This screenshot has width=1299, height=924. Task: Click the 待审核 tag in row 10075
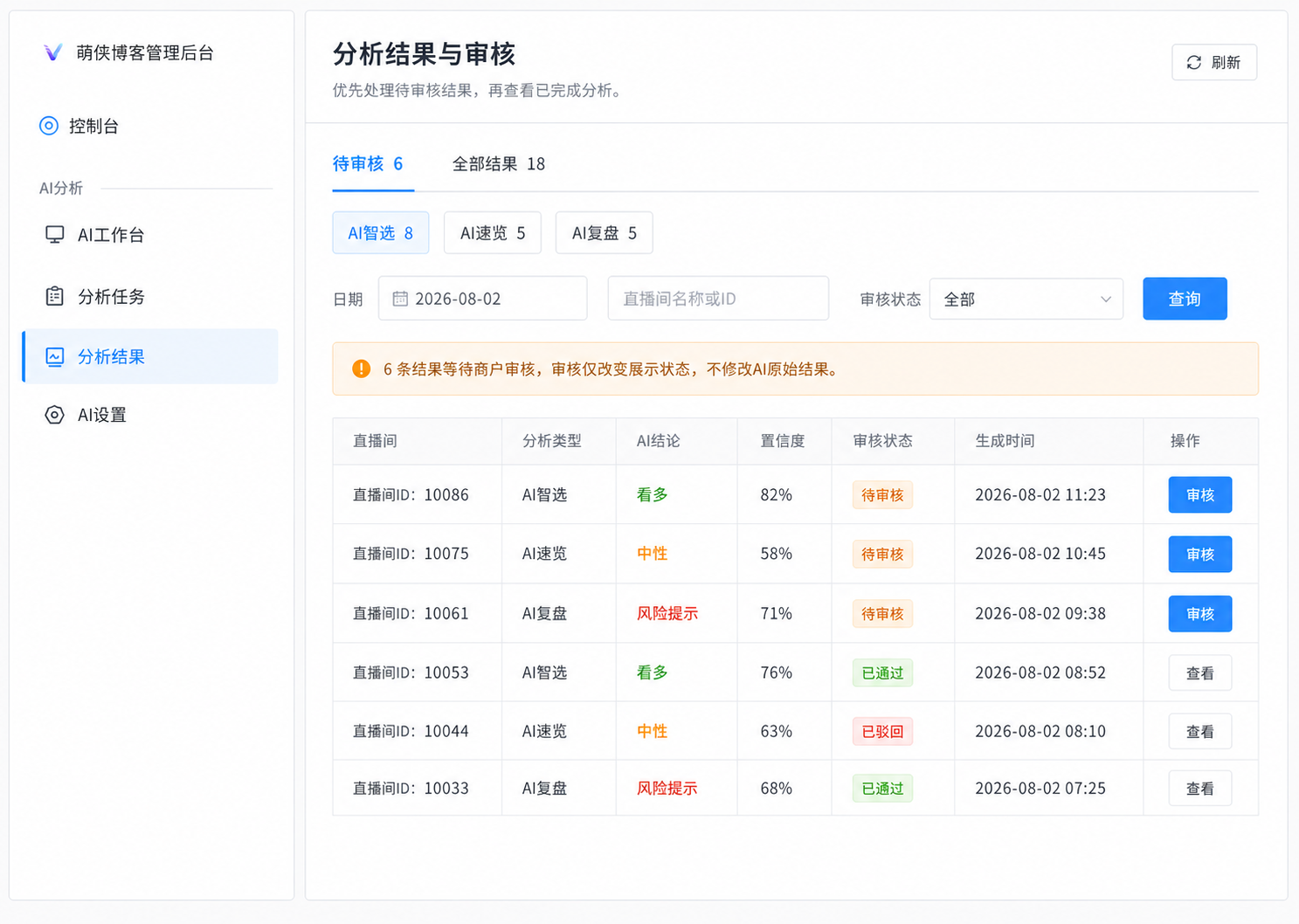point(882,555)
